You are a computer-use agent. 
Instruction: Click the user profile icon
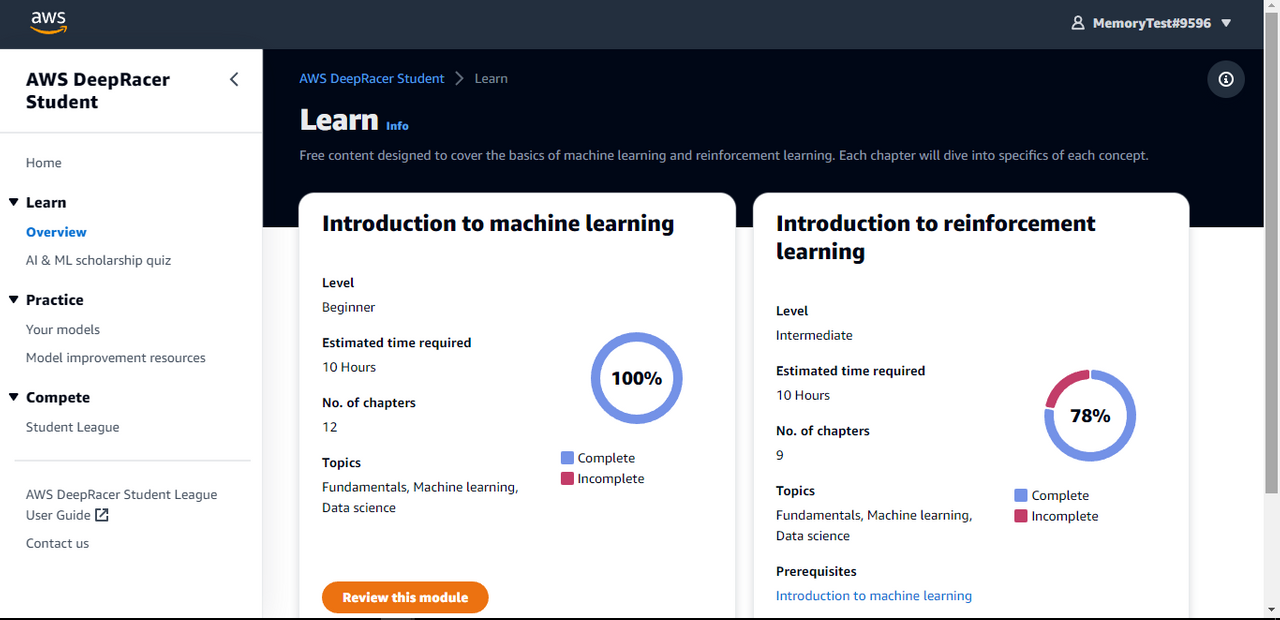click(1078, 23)
